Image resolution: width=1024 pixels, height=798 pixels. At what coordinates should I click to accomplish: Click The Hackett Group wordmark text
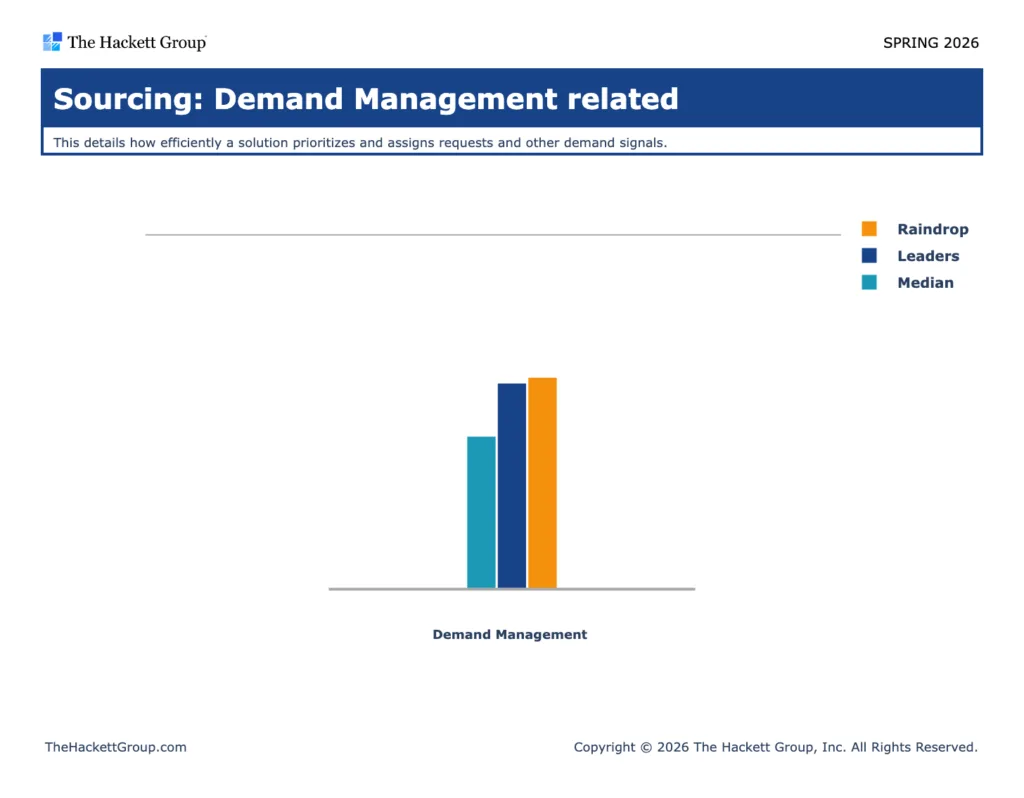pyautogui.click(x=136, y=42)
